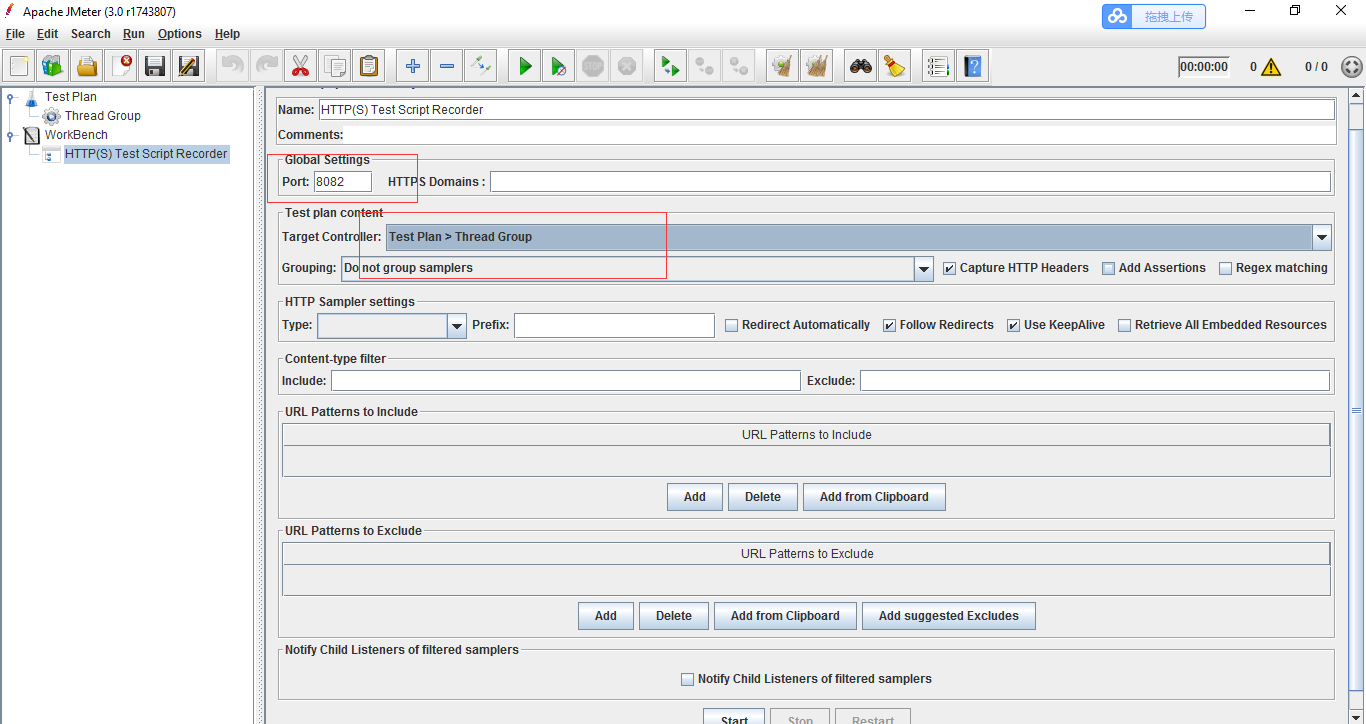The image size is (1366, 724).
Task: Save the test plan with floppy icon
Action: click(x=155, y=66)
